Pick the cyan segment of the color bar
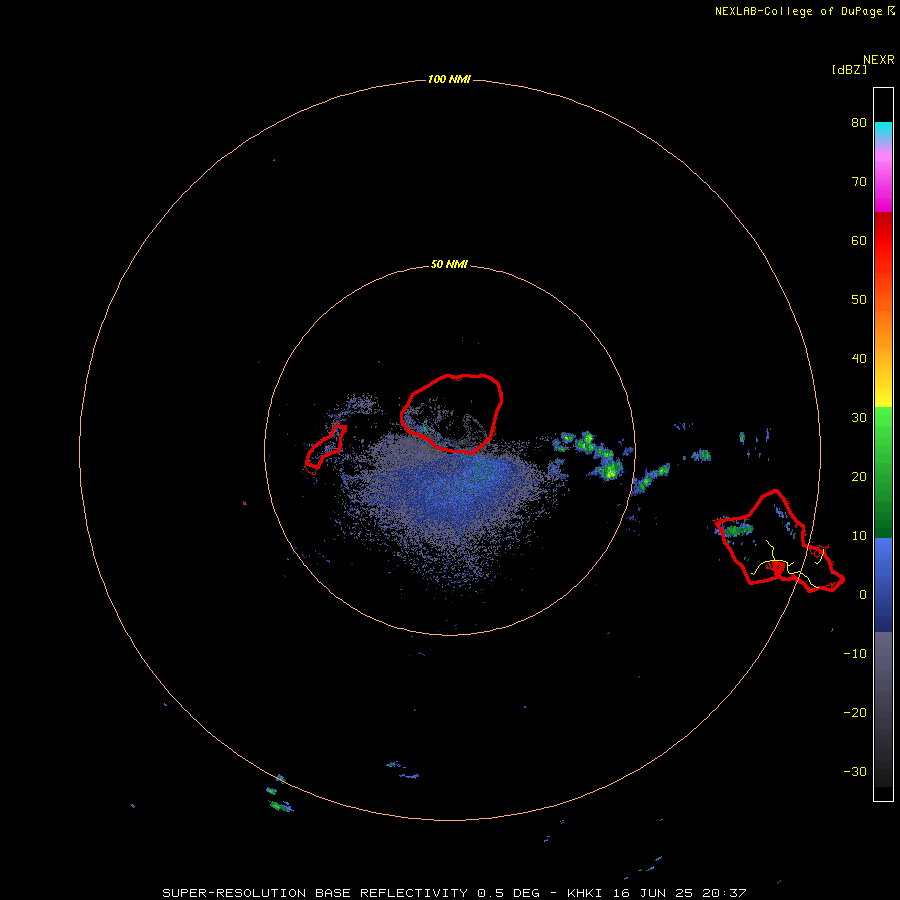 click(x=883, y=130)
